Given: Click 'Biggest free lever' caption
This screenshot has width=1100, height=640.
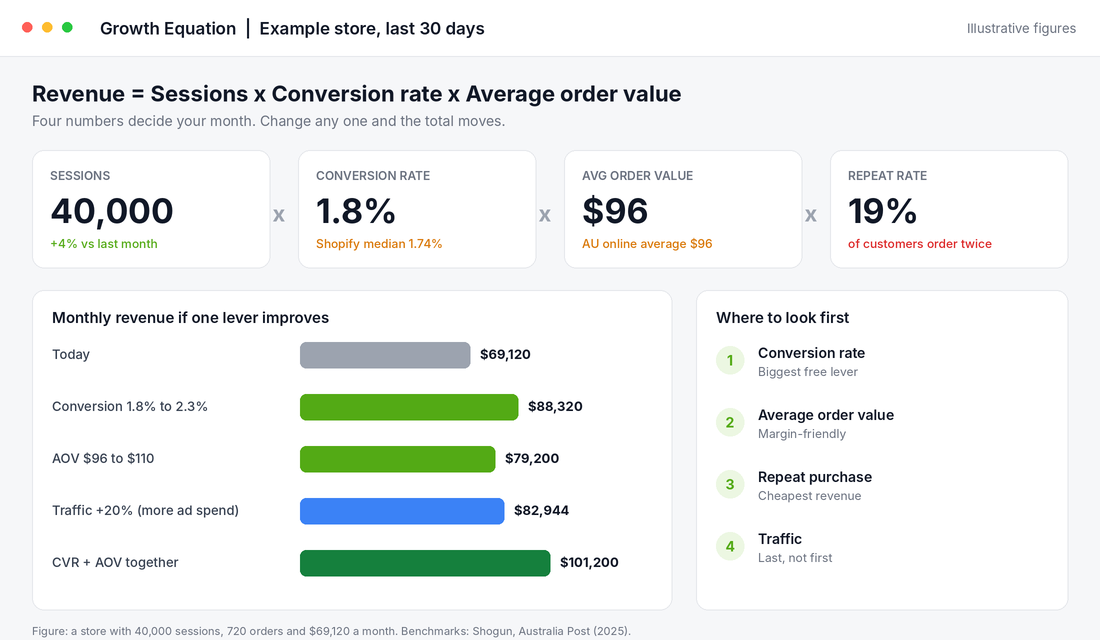Looking at the screenshot, I should point(807,372).
